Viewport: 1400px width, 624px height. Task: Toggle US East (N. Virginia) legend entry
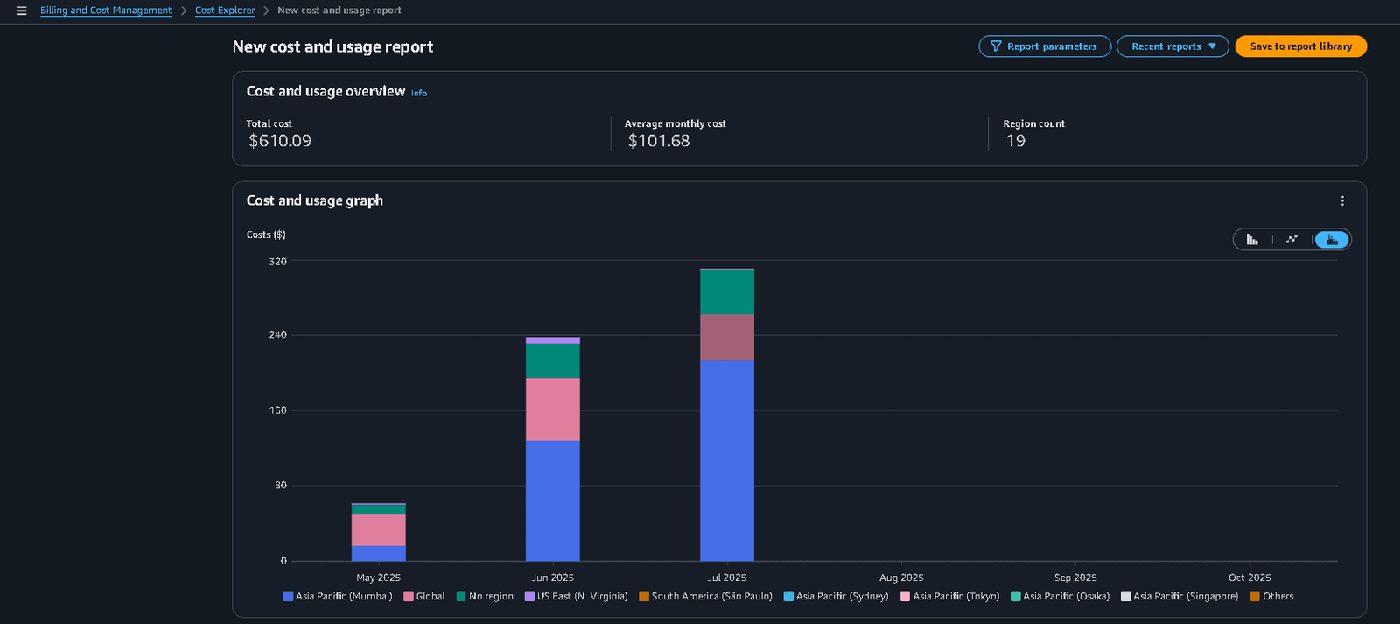pos(576,596)
